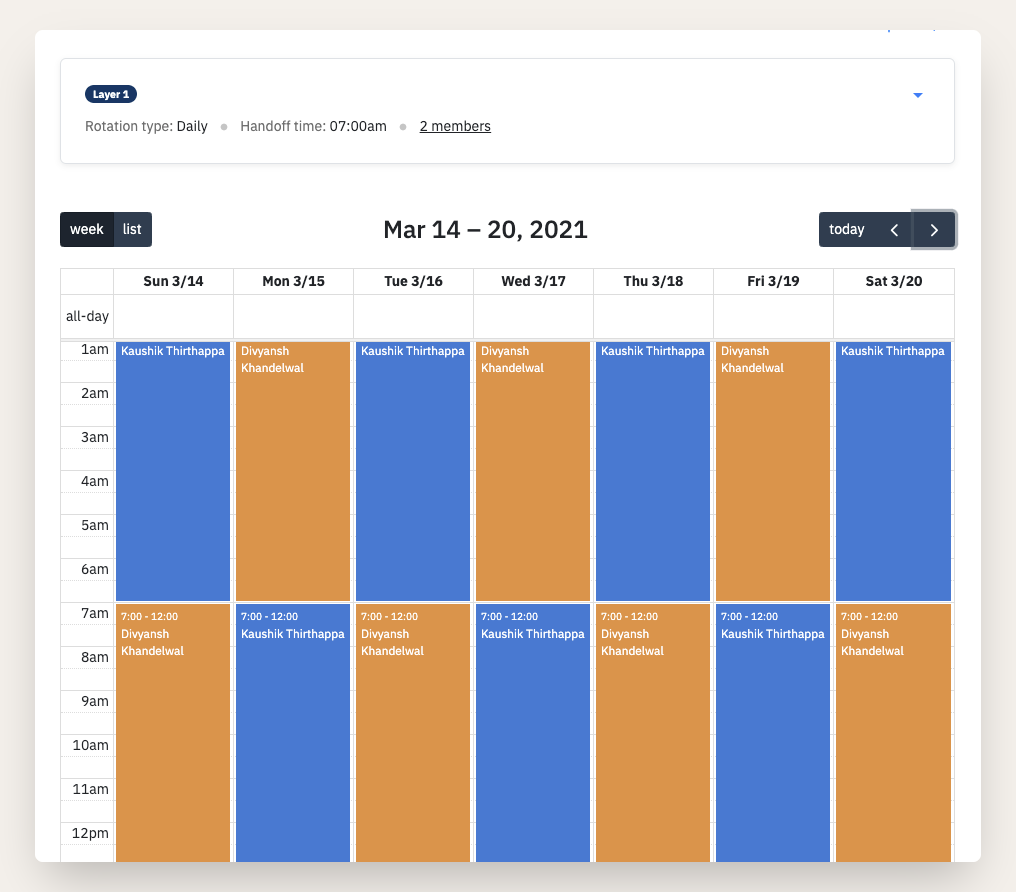Click the Layer 1 badge
The width and height of the screenshot is (1016, 892).
[111, 95]
